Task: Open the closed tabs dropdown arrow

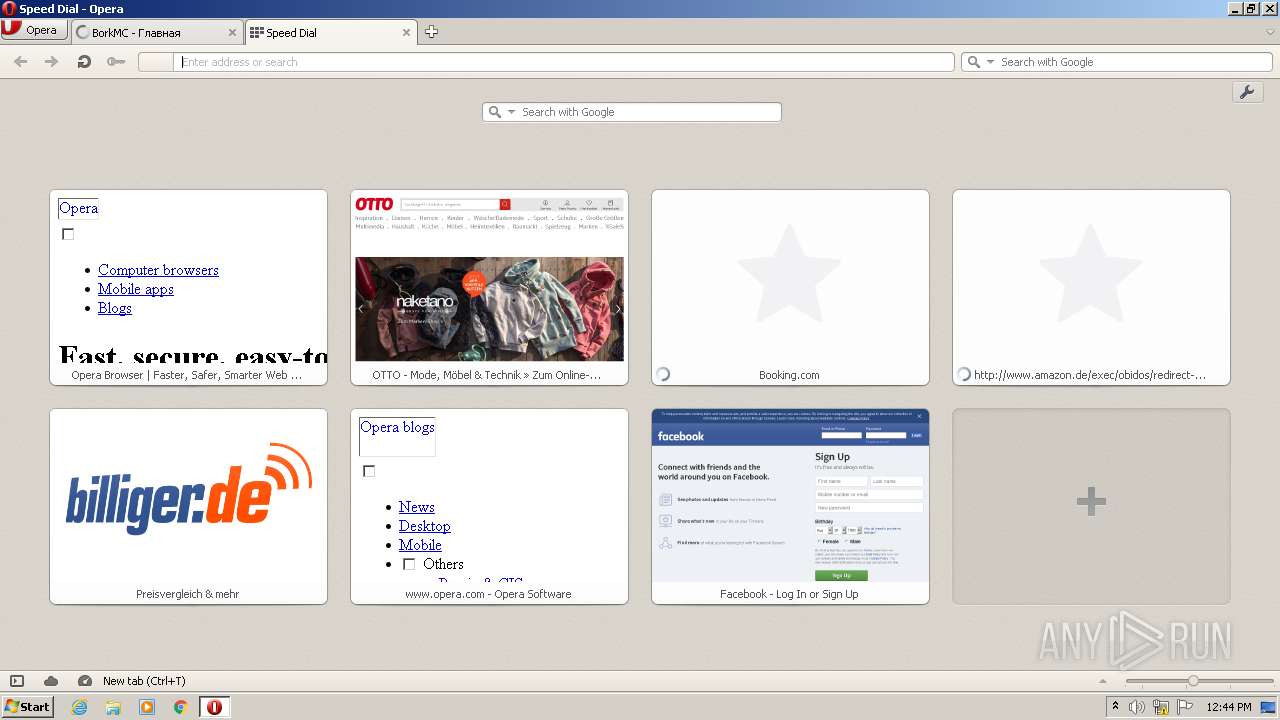Action: pos(1270,32)
